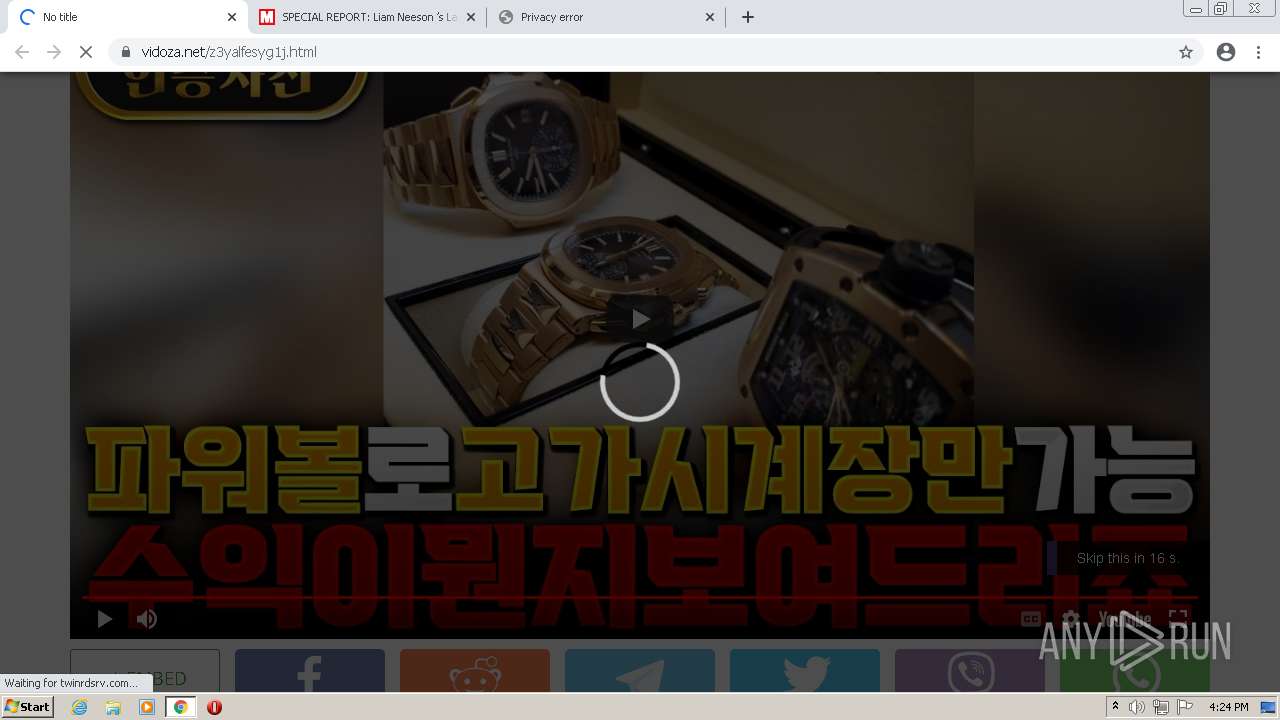
Task: Launch Internet Explorer from taskbar
Action: 80,707
